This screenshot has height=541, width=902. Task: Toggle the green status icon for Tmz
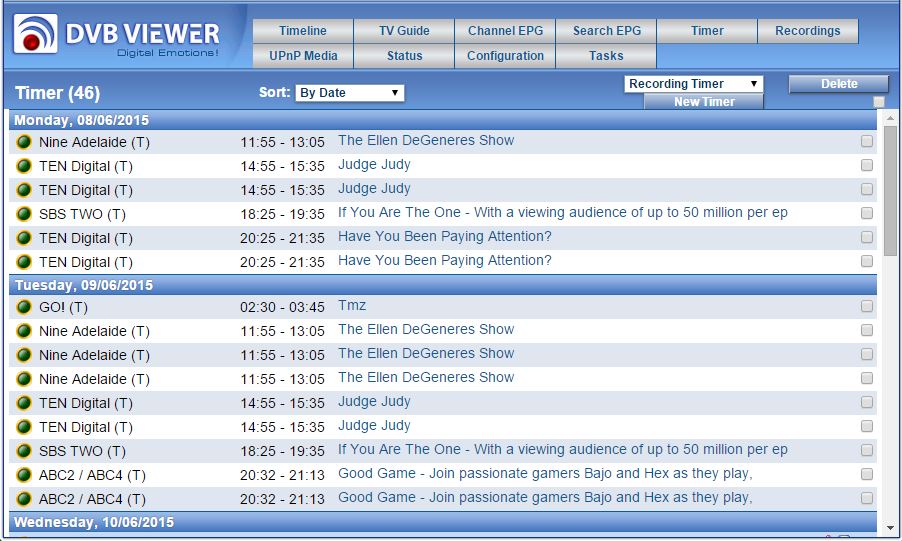[x=24, y=307]
